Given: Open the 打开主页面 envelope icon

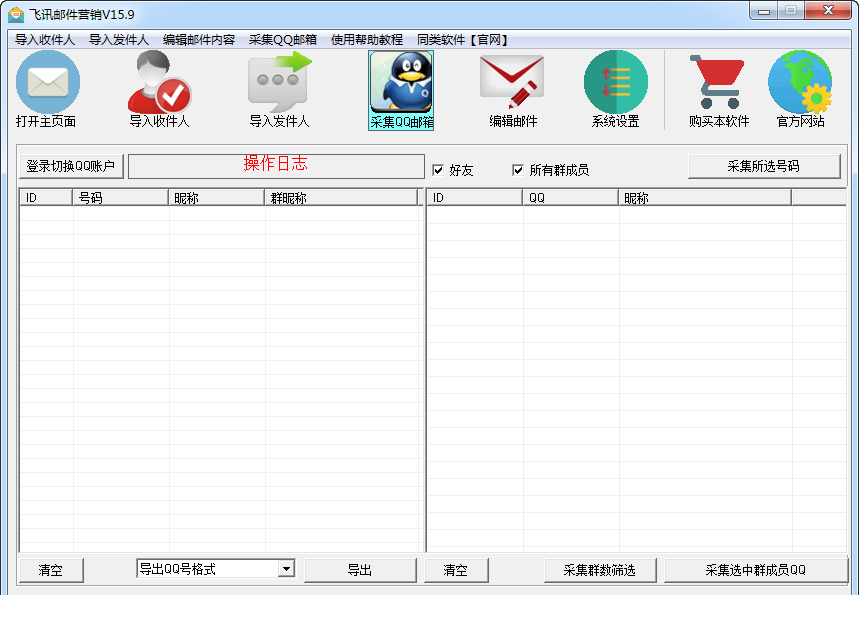Looking at the screenshot, I should tap(48, 82).
